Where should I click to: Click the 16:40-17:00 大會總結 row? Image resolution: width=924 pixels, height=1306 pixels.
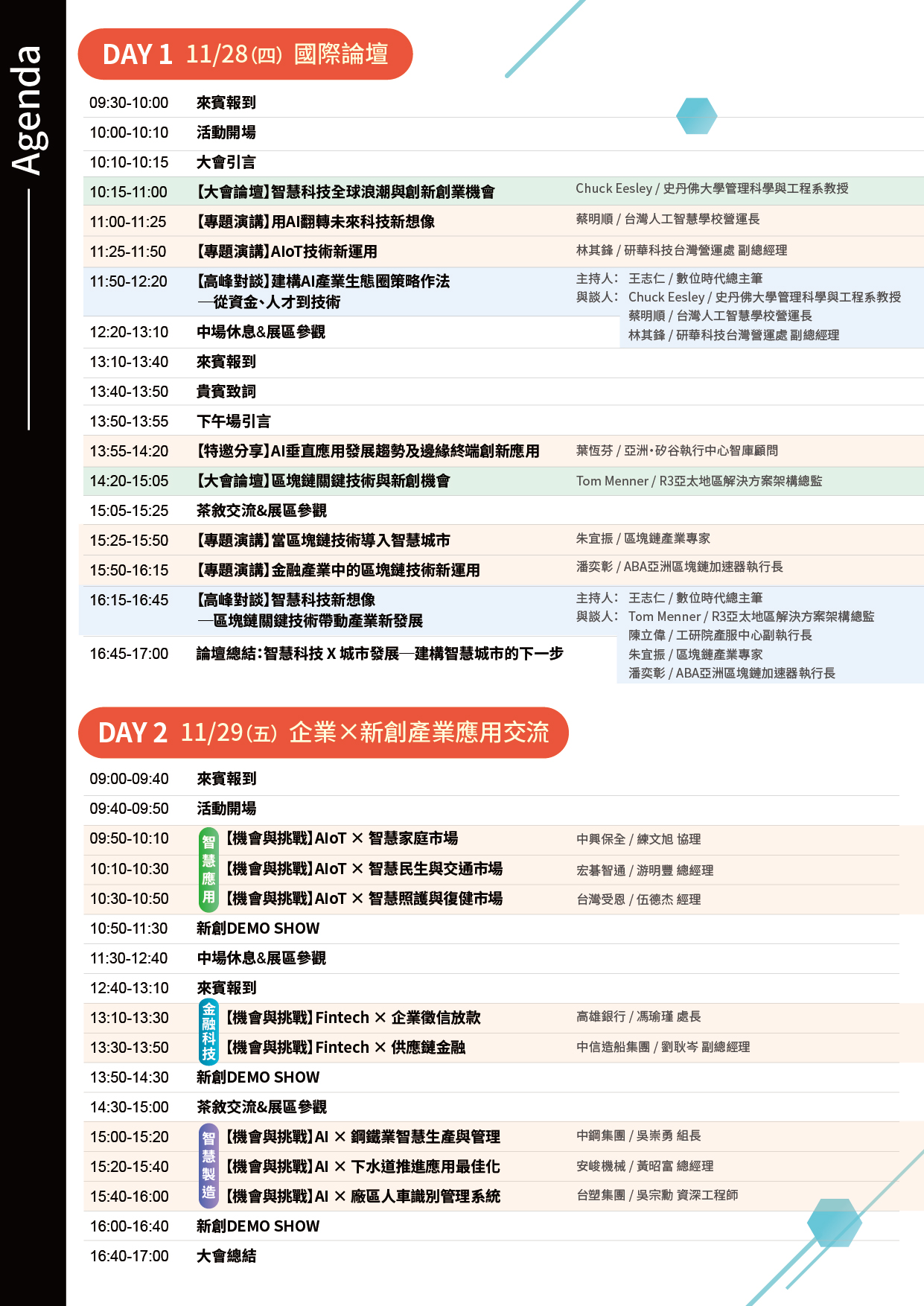click(226, 1256)
